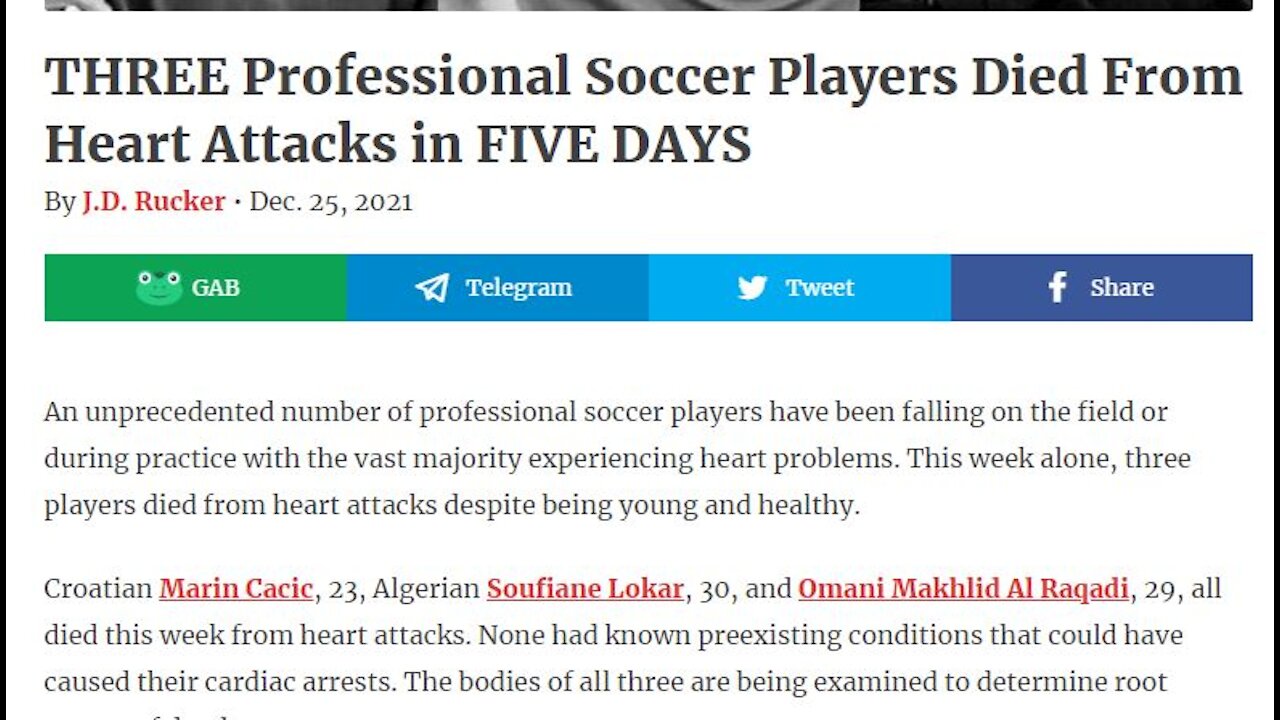Click the Telegram paper plane icon
Screen dimensions: 1280x720
(432, 288)
